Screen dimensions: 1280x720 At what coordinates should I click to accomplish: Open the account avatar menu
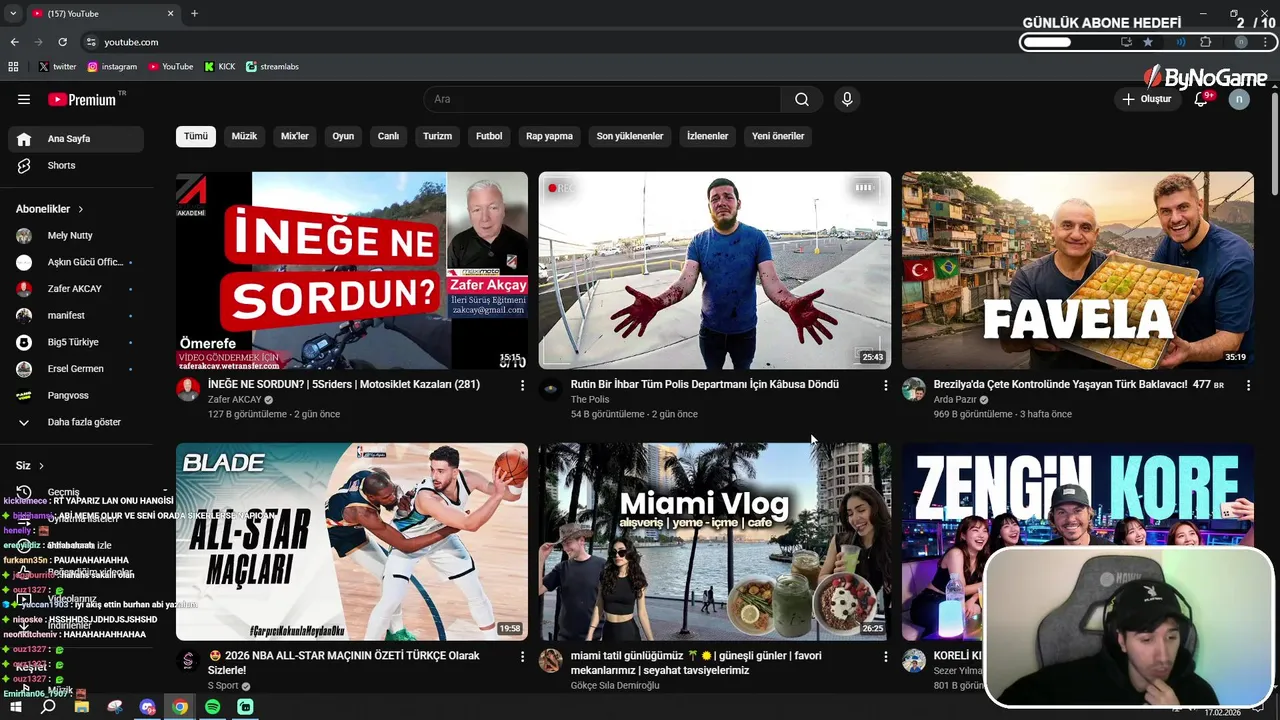(x=1239, y=99)
